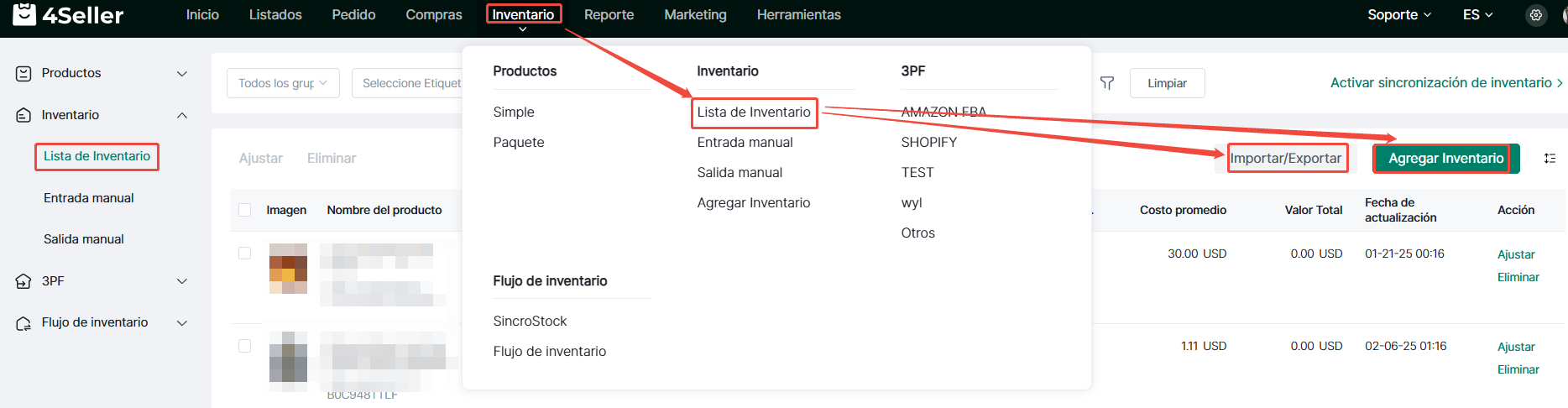This screenshot has height=408, width=1568.
Task: Open the Soporte dropdown menu
Action: click(x=1398, y=15)
